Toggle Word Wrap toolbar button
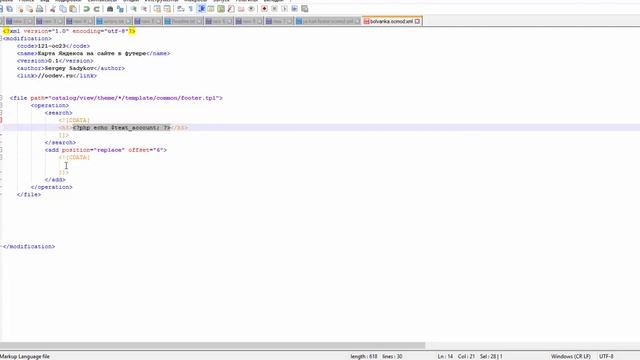 (x=181, y=9)
